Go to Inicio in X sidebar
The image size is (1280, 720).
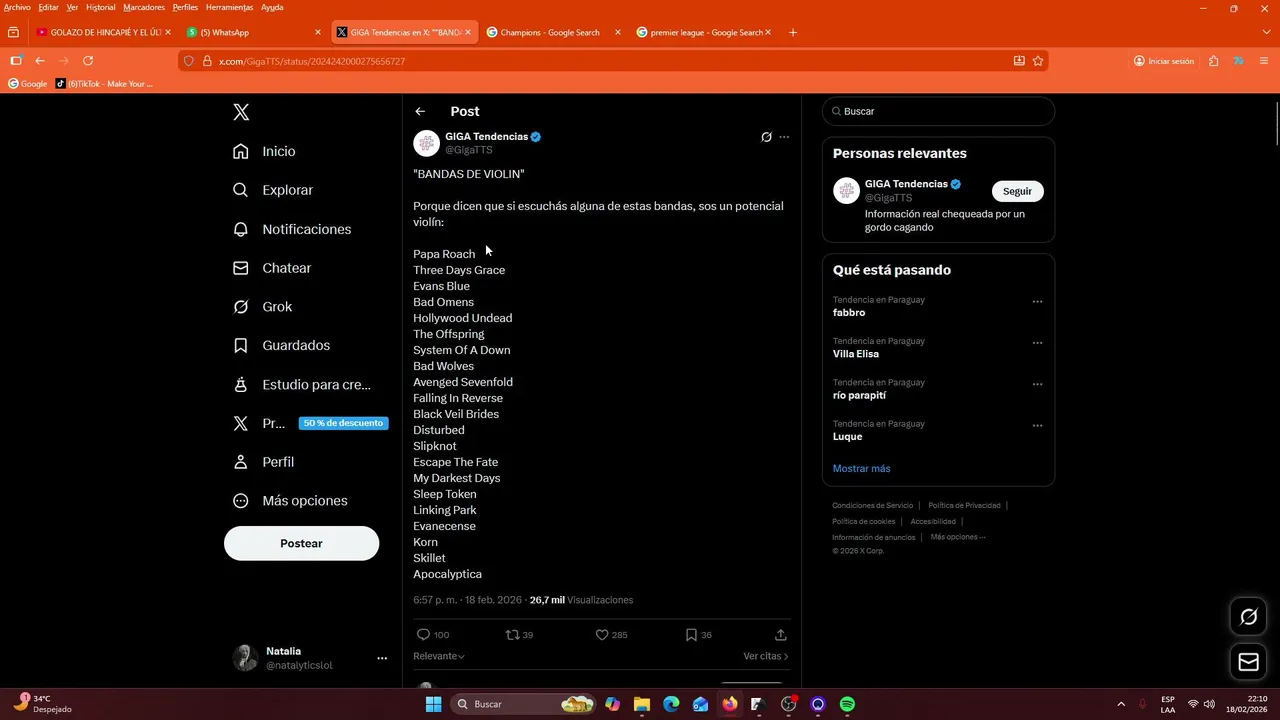265,151
